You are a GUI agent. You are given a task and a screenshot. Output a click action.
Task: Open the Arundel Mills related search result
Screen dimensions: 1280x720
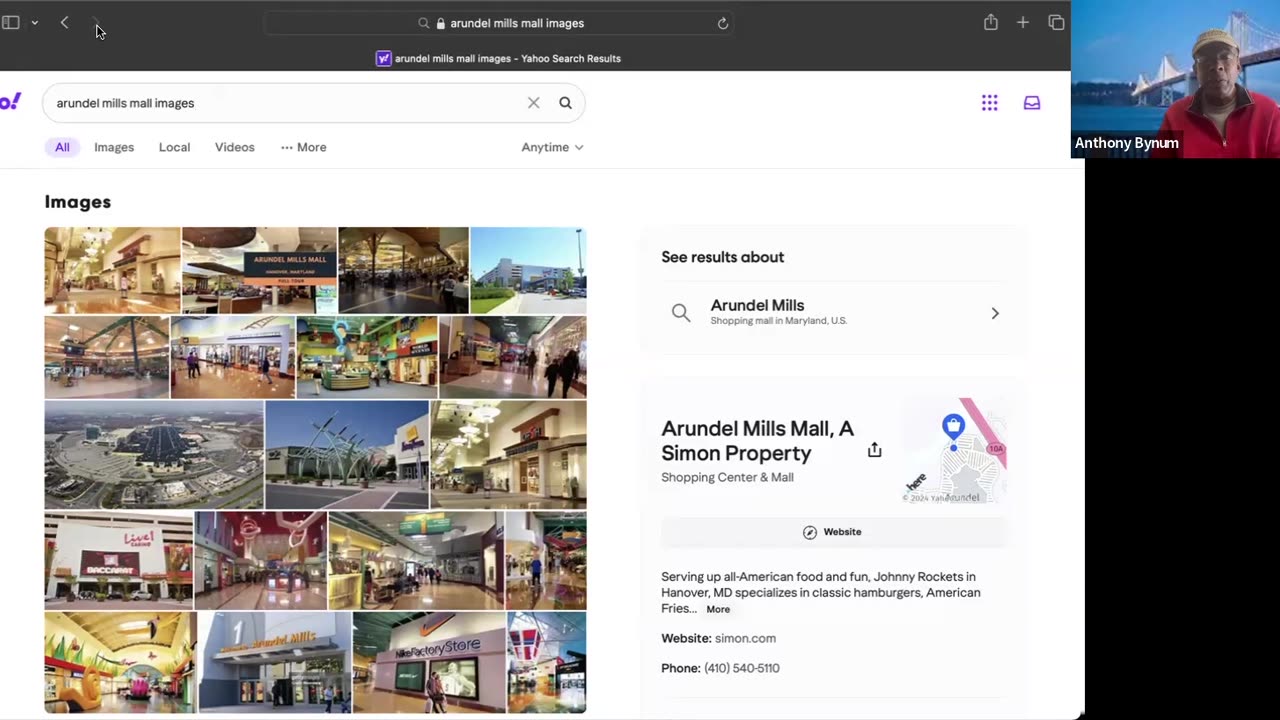(834, 313)
